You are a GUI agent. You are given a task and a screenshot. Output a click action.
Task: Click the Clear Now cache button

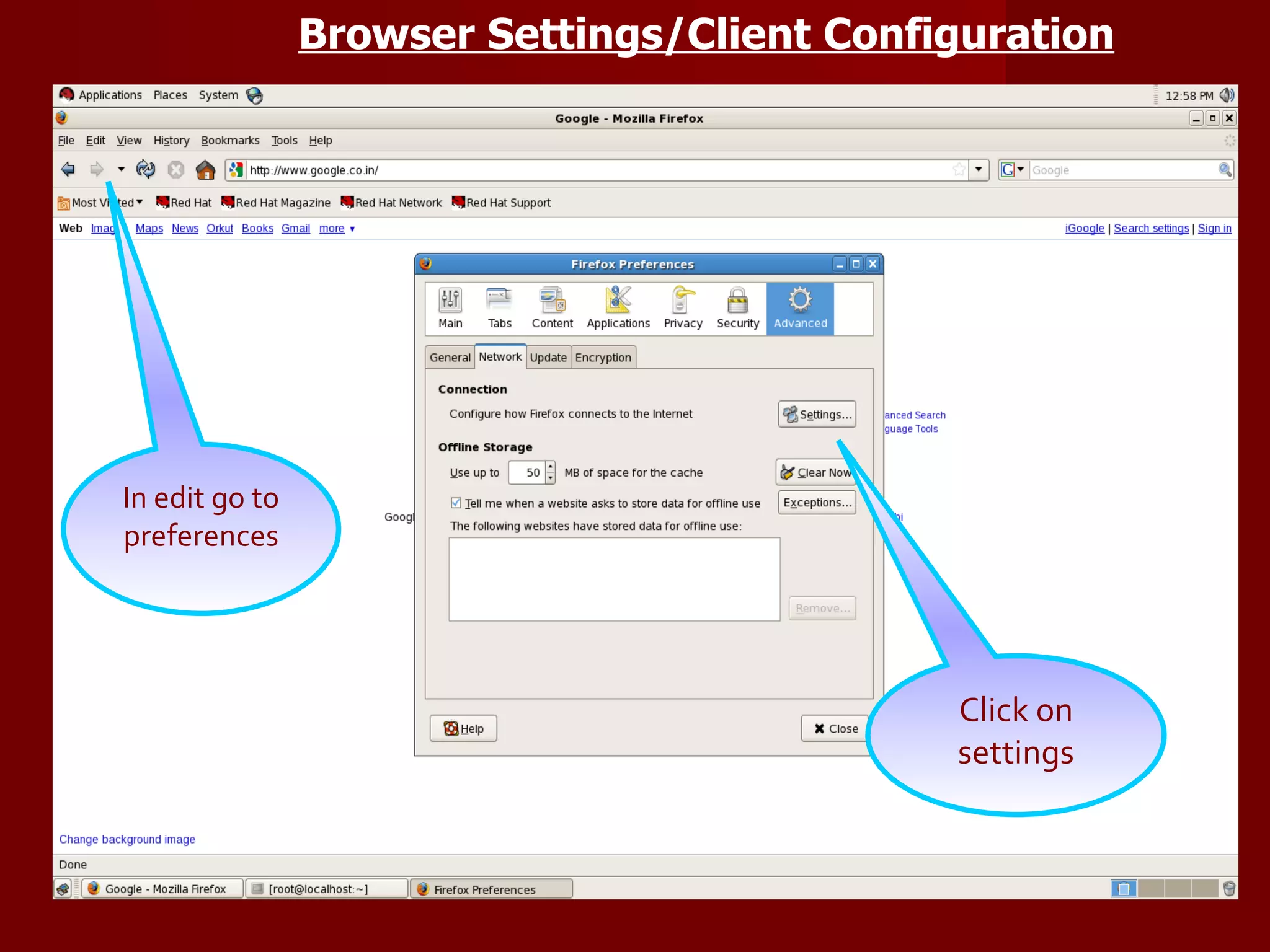(815, 472)
